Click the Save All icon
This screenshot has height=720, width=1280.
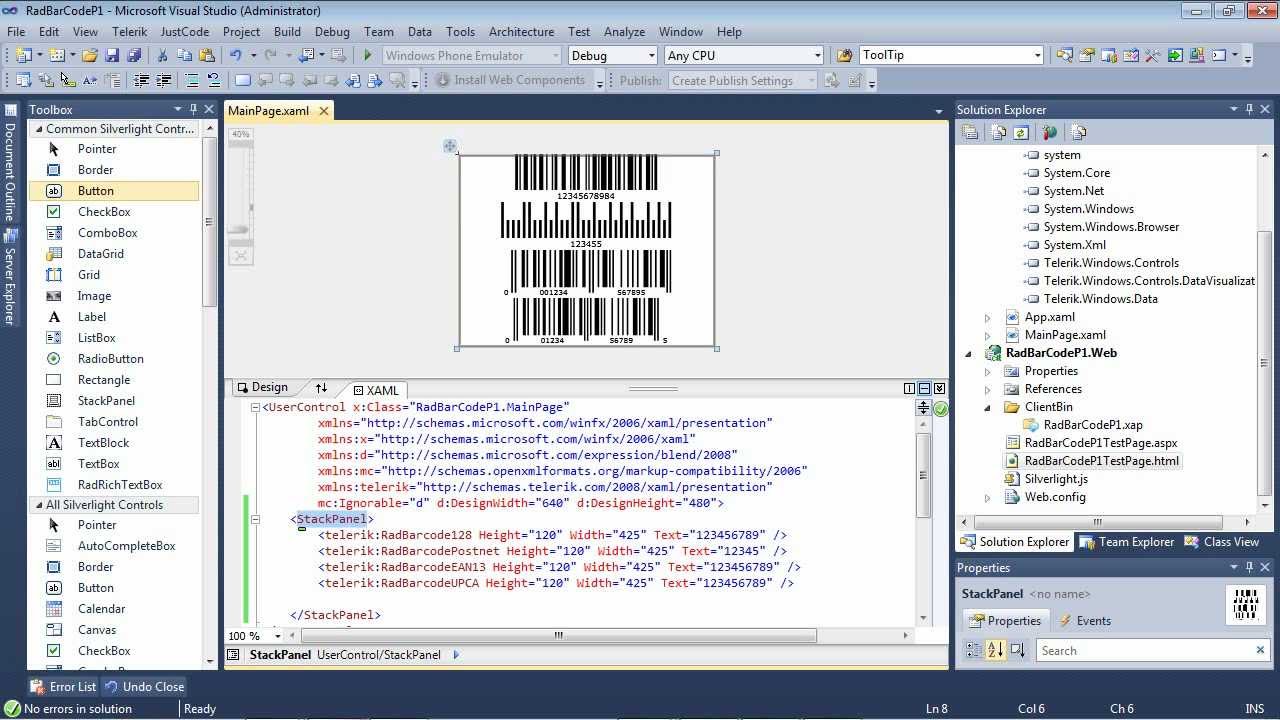134,55
